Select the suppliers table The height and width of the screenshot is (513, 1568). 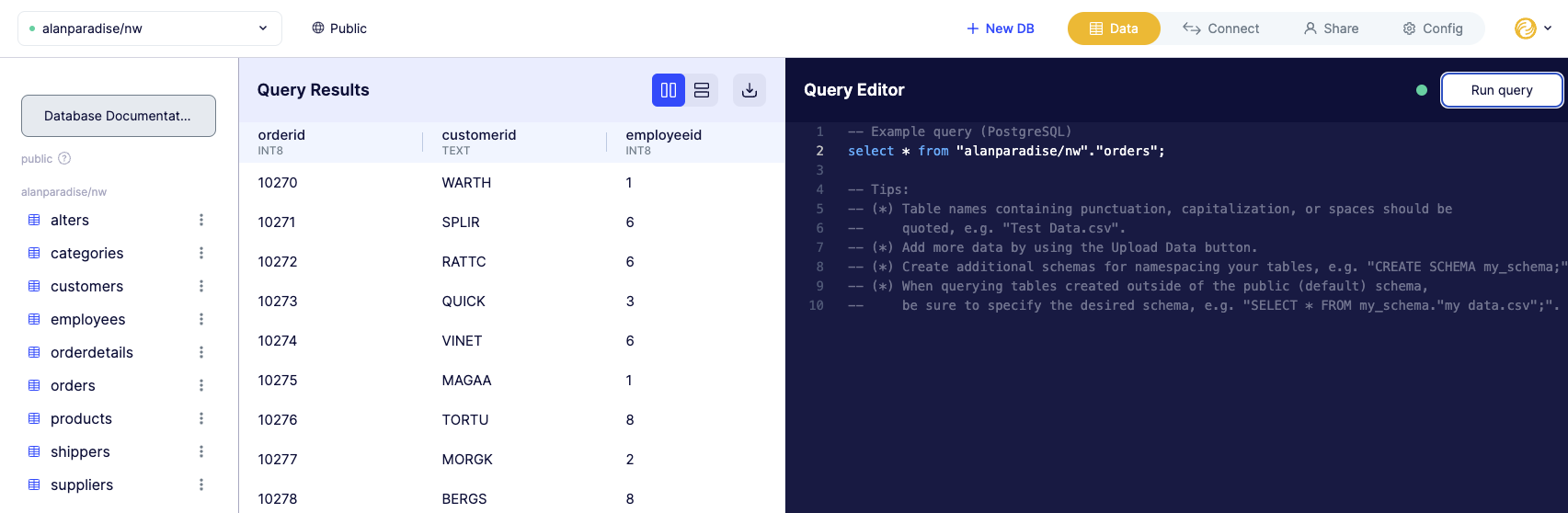tap(82, 484)
